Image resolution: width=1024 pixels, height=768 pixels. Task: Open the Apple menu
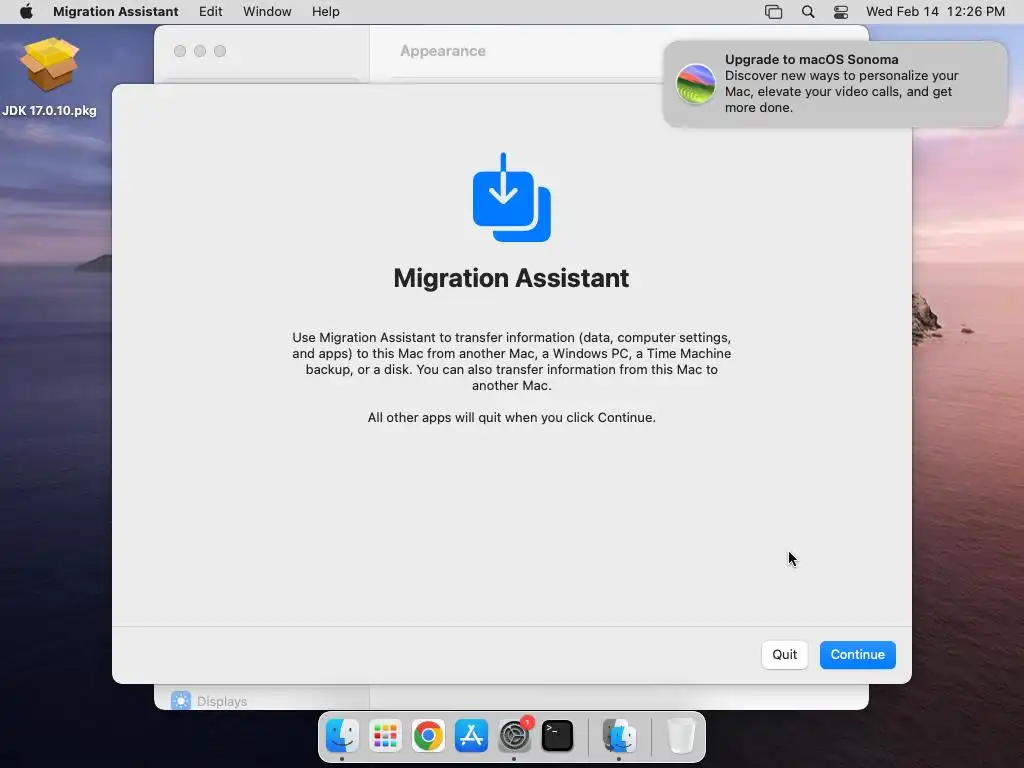click(x=26, y=11)
